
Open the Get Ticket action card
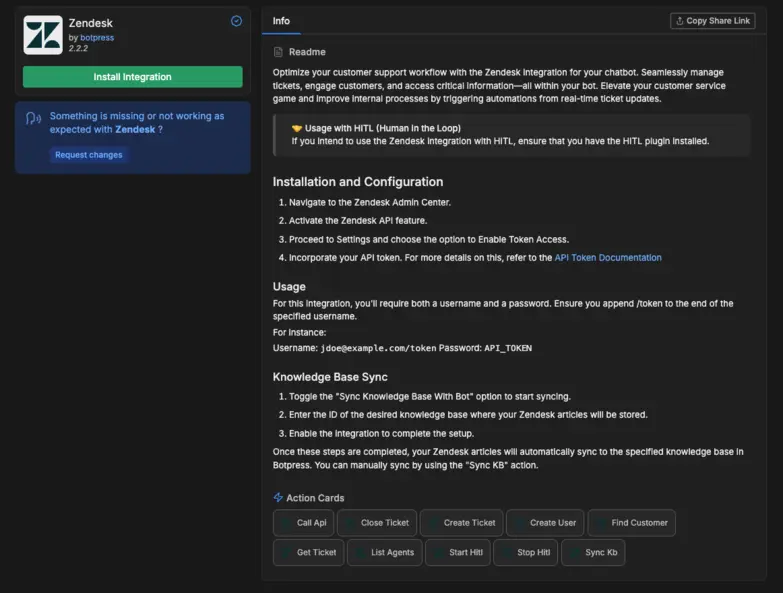click(309, 552)
